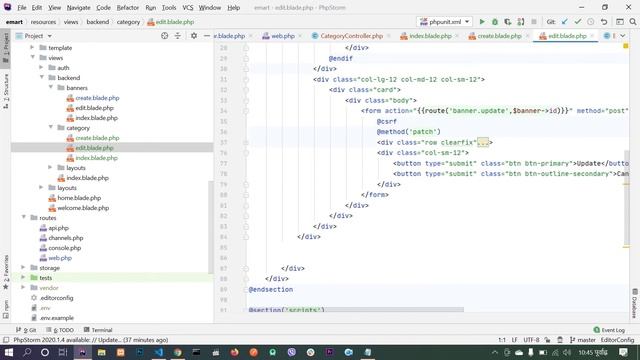This screenshot has width=640, height=360.
Task: Open the Structure side panel
Action: (6, 91)
